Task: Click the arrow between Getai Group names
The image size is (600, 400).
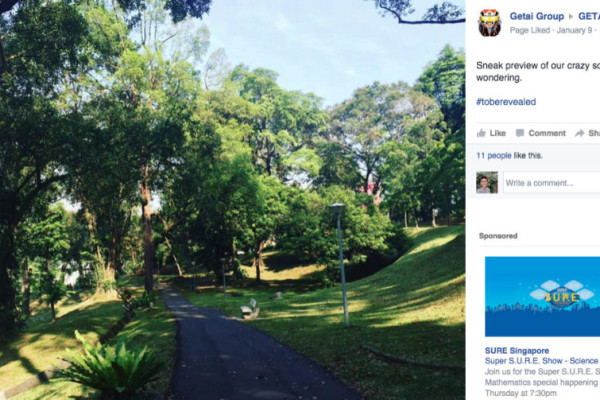Action: (x=571, y=17)
